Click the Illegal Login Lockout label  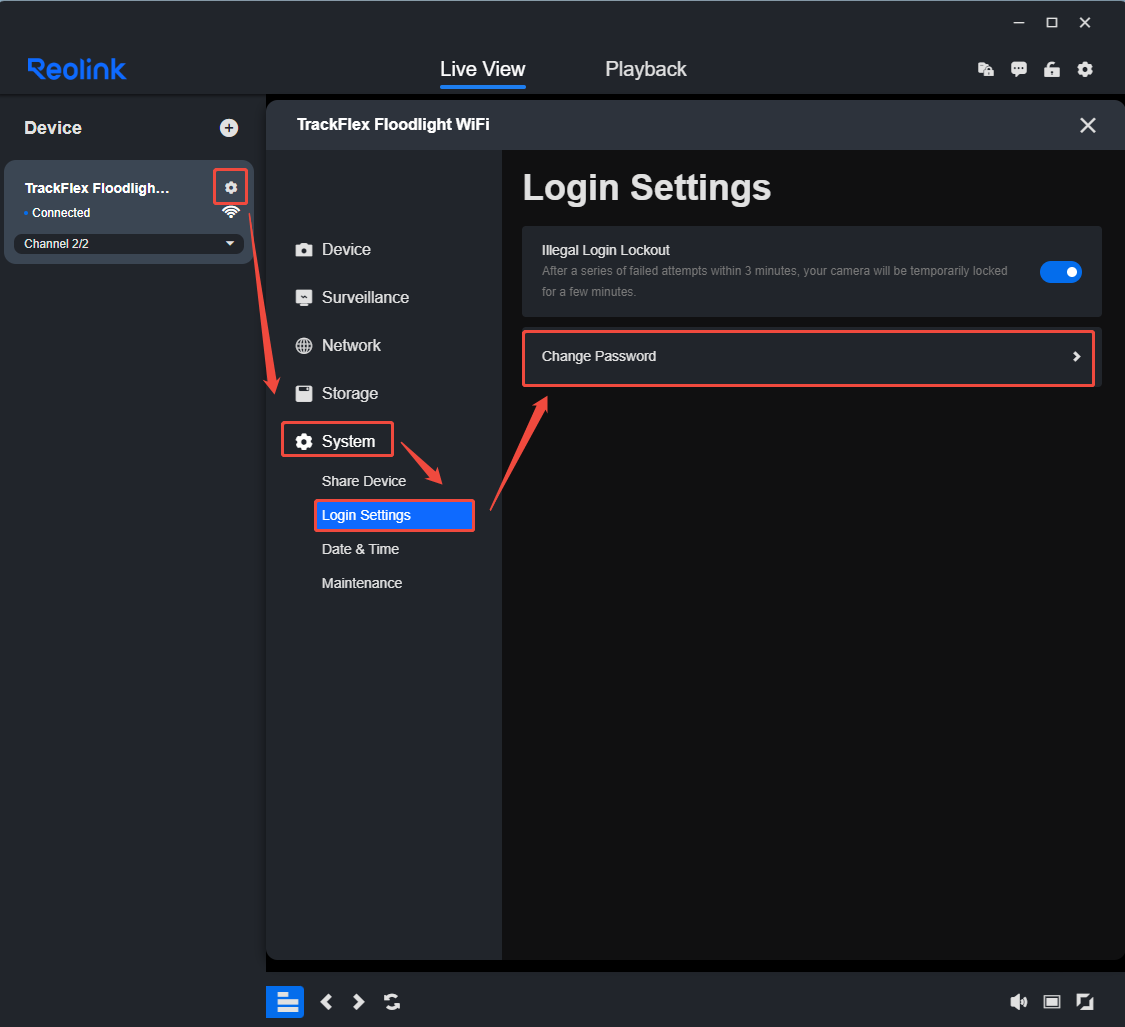point(606,250)
